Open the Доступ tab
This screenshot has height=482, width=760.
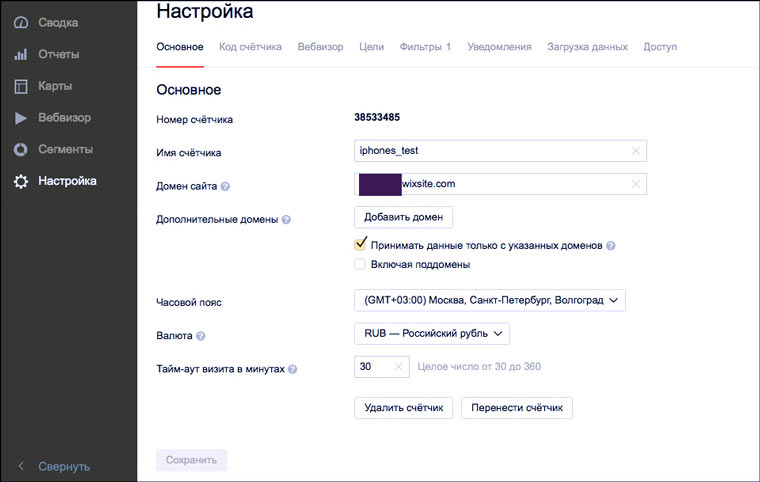[x=660, y=47]
